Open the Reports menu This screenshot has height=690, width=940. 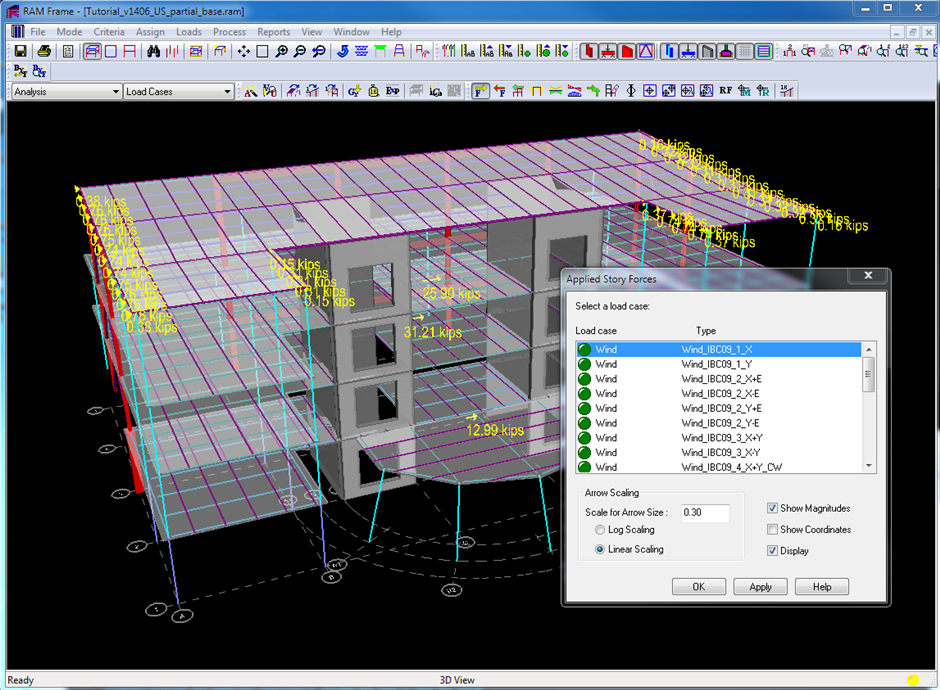tap(273, 32)
